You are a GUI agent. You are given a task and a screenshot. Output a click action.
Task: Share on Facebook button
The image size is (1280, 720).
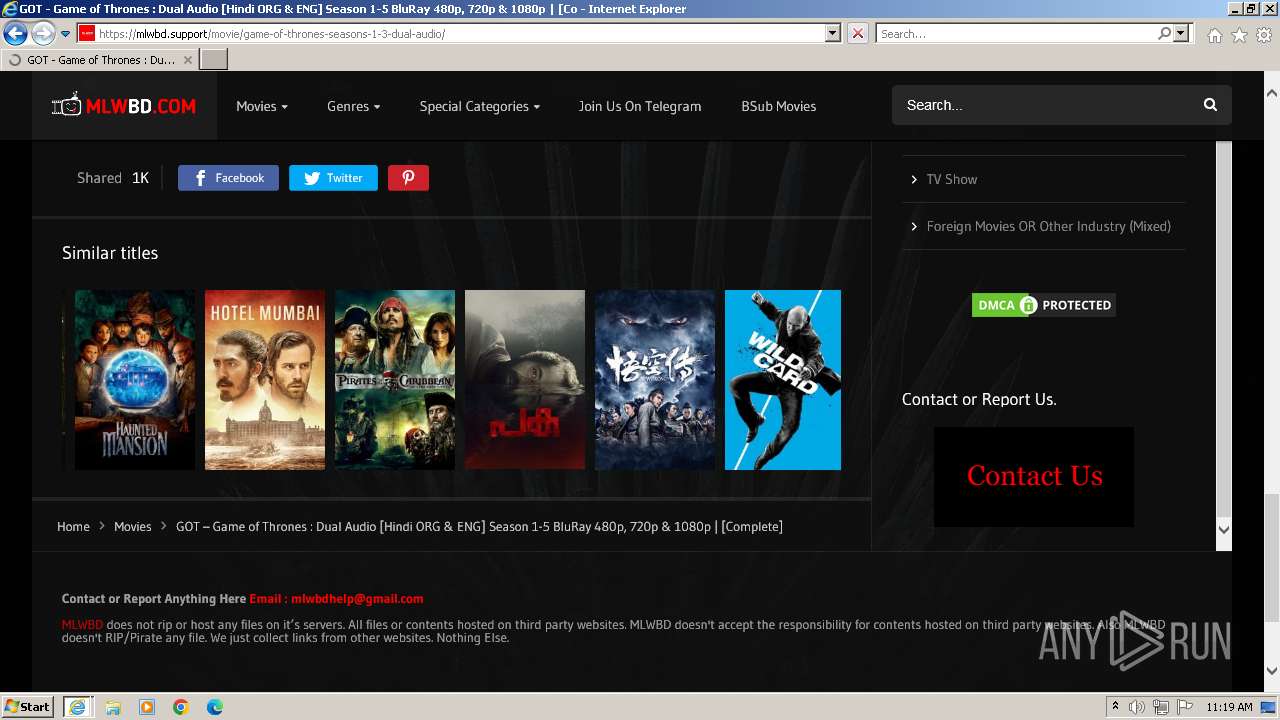pyautogui.click(x=228, y=178)
